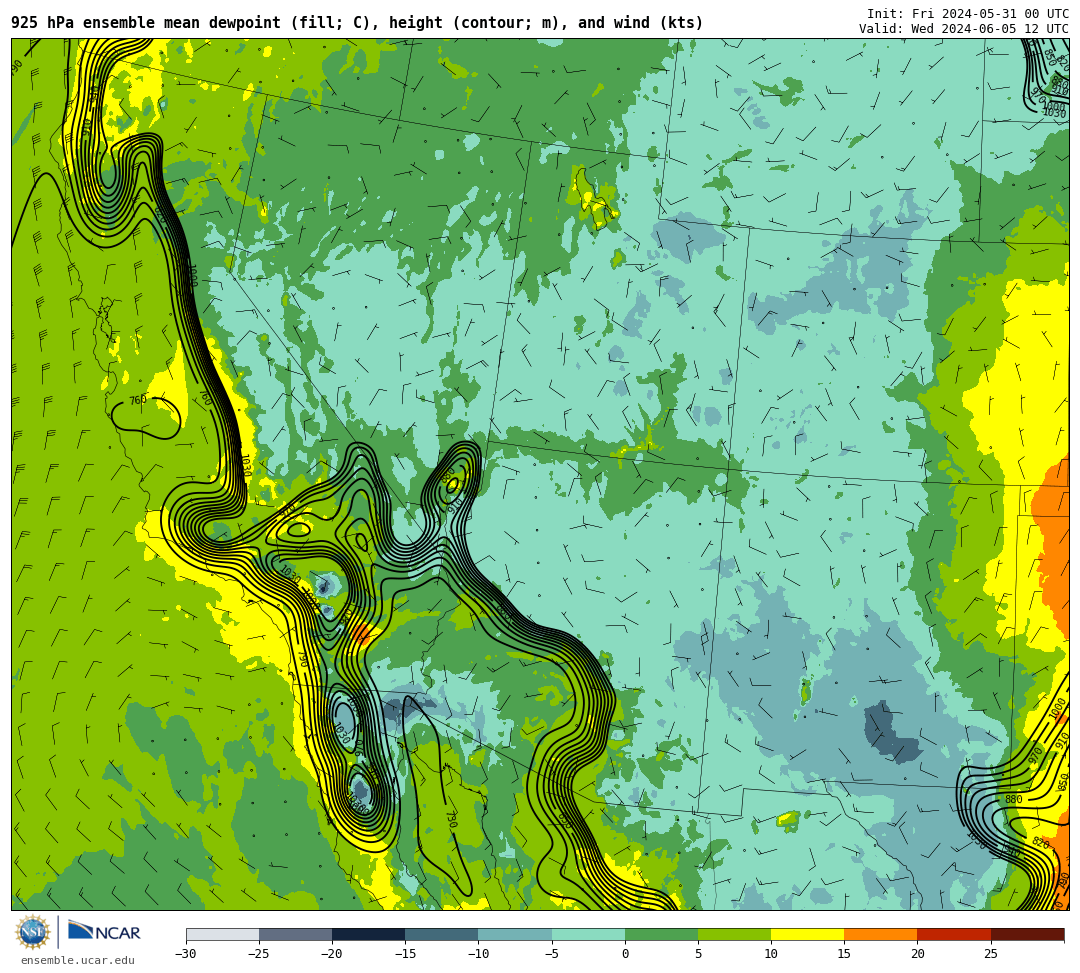Pick the light gray -30 to -25 colorbar segment
This screenshot has height=973, width=1080.
(x=222, y=934)
